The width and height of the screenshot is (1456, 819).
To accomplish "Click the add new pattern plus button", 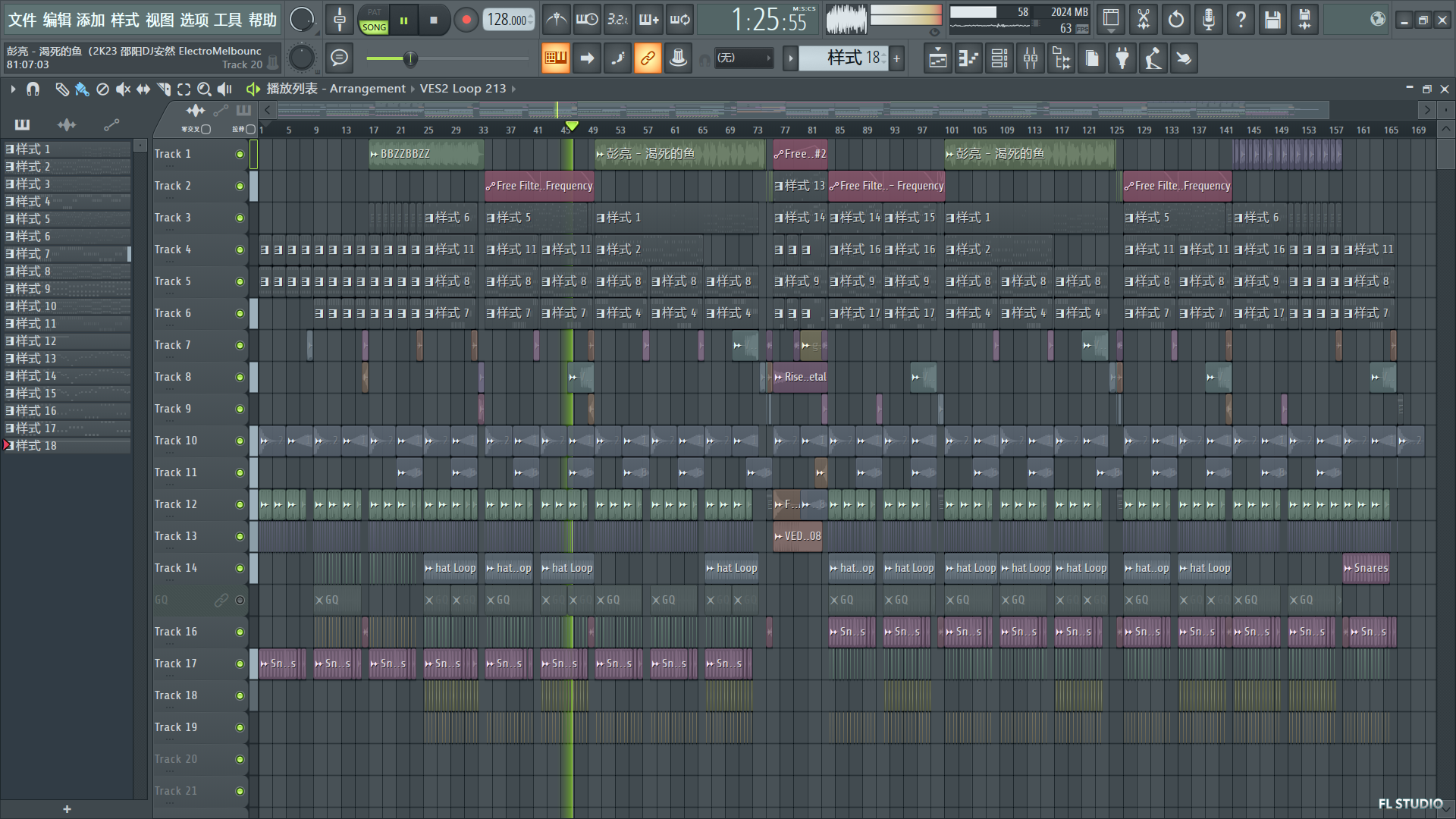I will [896, 58].
